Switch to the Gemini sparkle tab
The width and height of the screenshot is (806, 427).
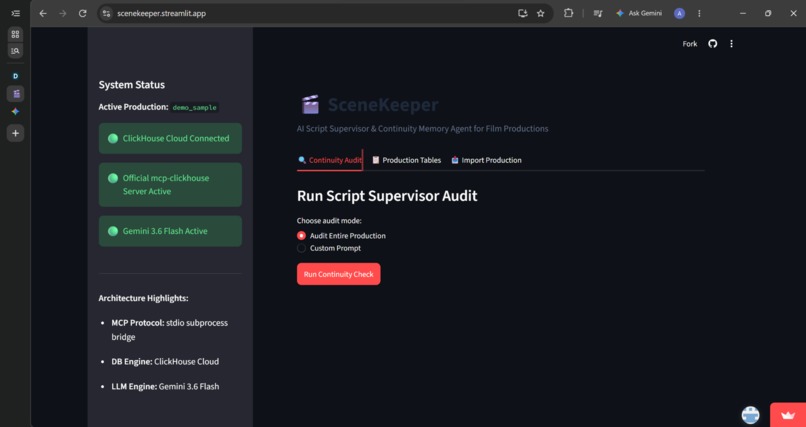click(15, 112)
